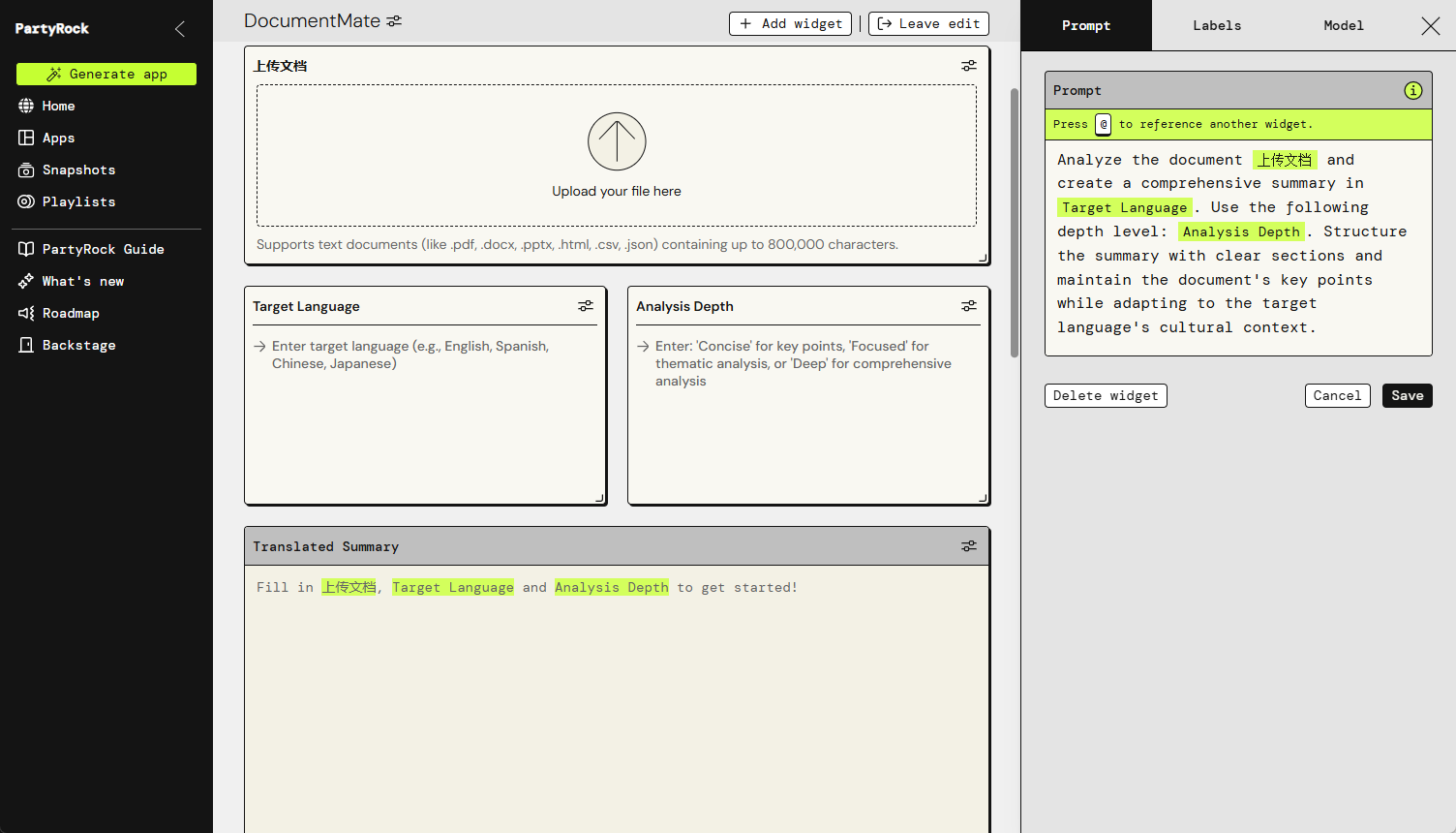
Task: Click the Generate app button
Action: 106,74
